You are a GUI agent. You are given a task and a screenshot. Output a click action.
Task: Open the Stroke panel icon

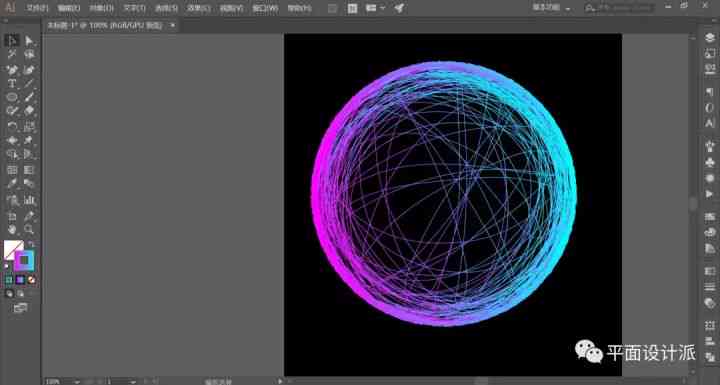(710, 287)
